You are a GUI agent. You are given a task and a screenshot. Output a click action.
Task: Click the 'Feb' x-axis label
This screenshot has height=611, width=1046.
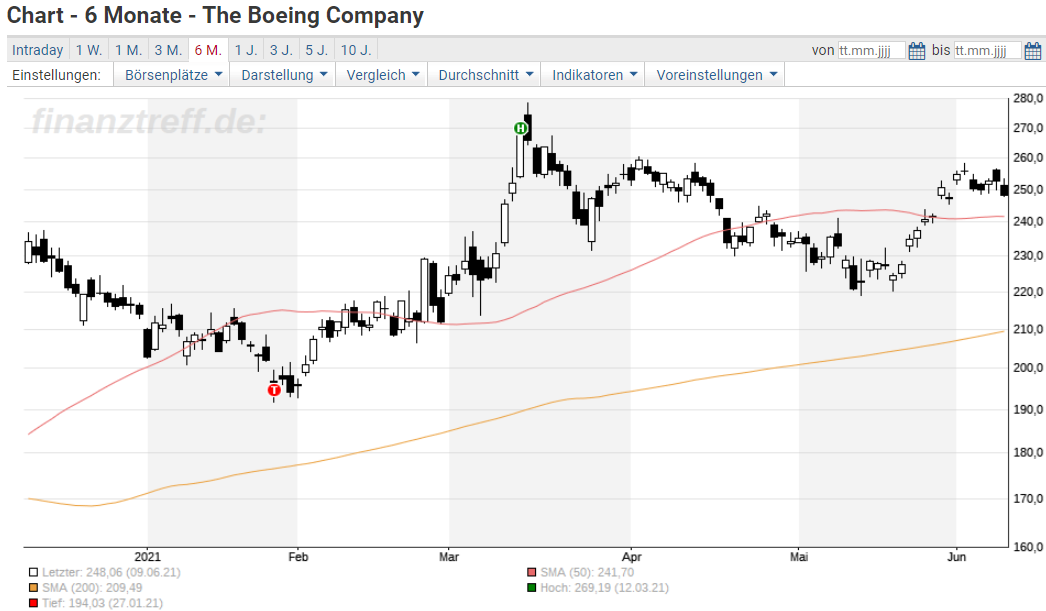click(298, 557)
